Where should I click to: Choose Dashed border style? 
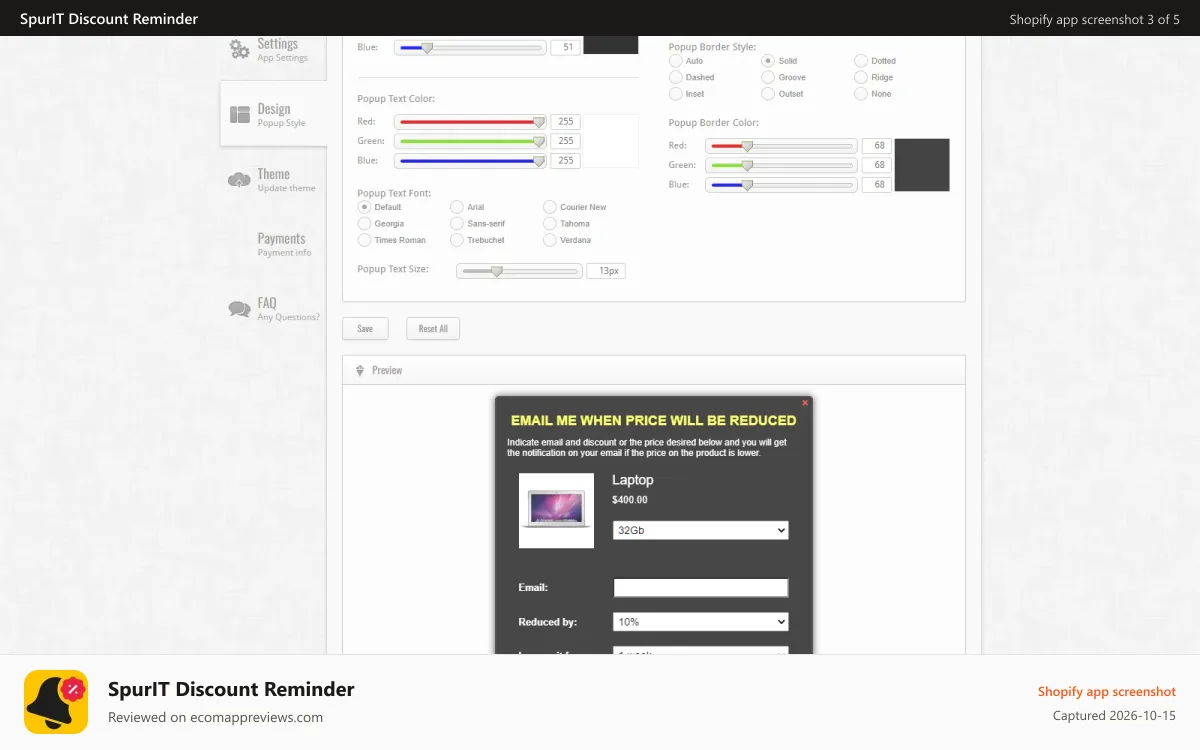pyautogui.click(x=676, y=77)
